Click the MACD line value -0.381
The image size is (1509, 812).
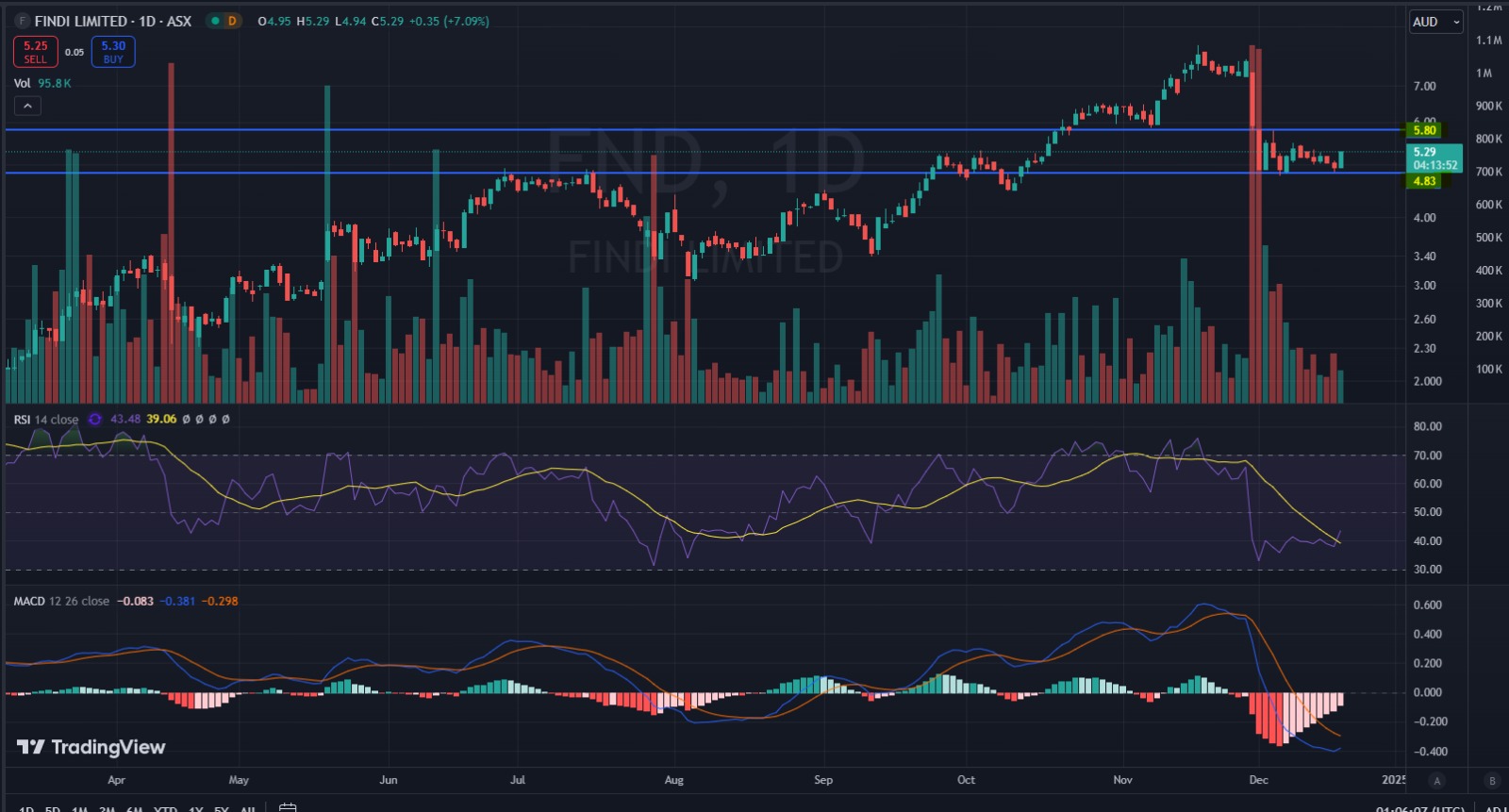pos(177,601)
